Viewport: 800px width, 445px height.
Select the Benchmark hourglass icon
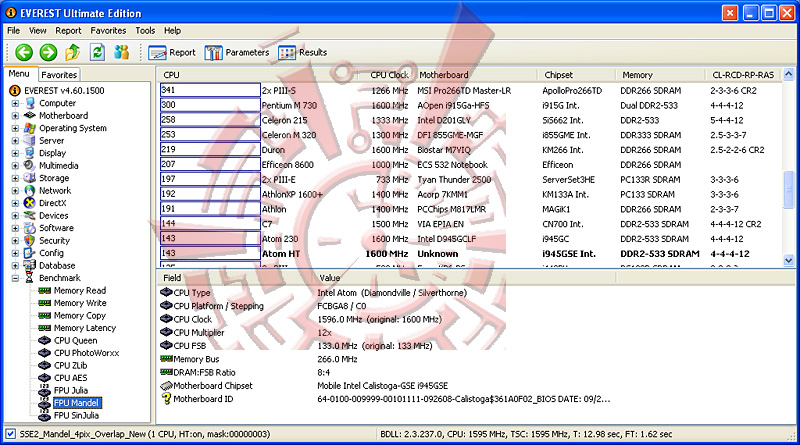[30, 278]
